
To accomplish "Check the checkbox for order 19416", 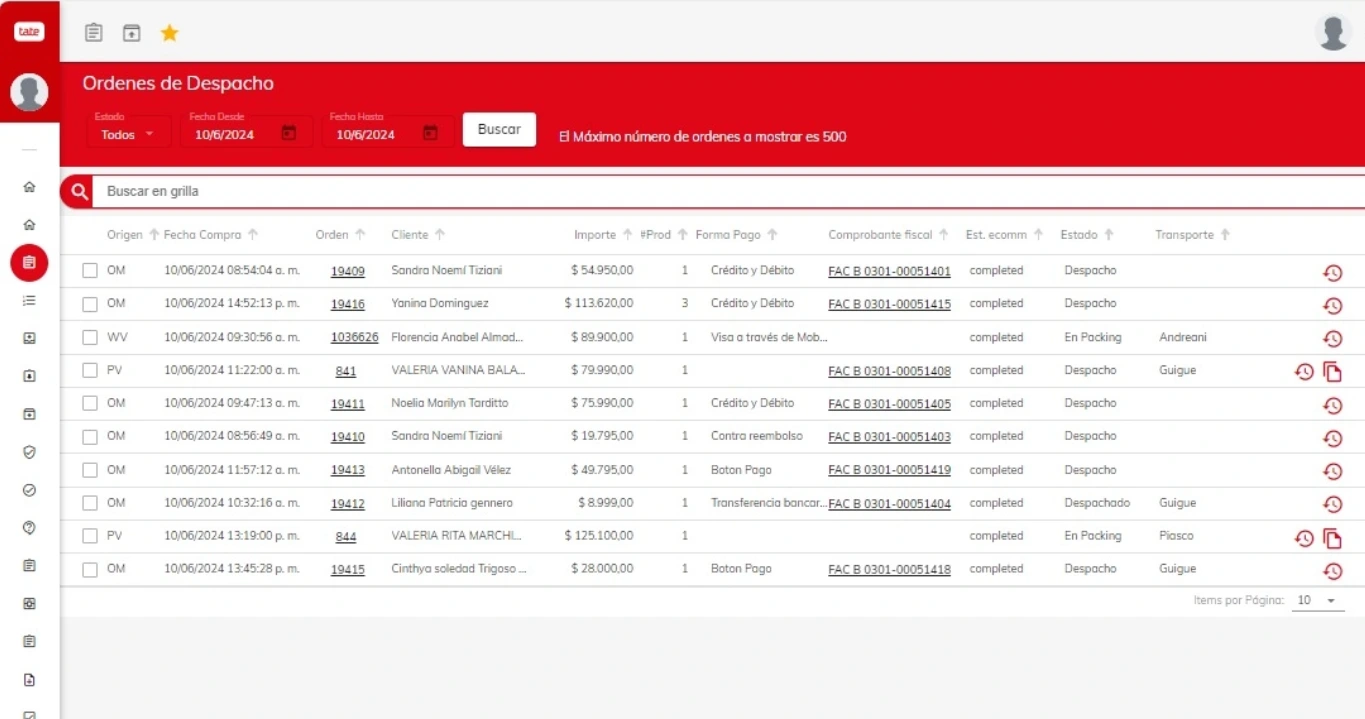I will [x=88, y=304].
